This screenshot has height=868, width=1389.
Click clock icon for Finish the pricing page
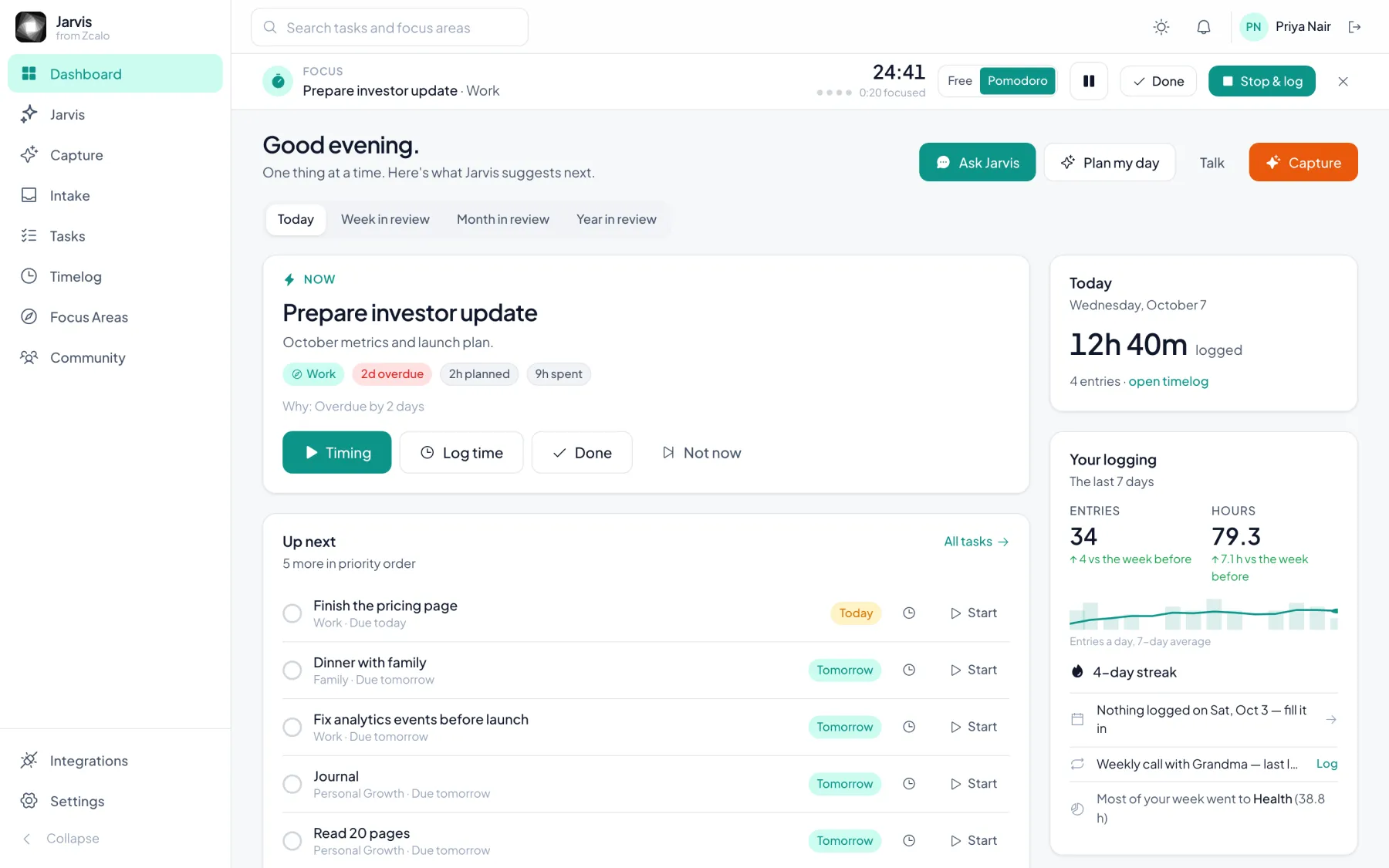click(x=909, y=613)
